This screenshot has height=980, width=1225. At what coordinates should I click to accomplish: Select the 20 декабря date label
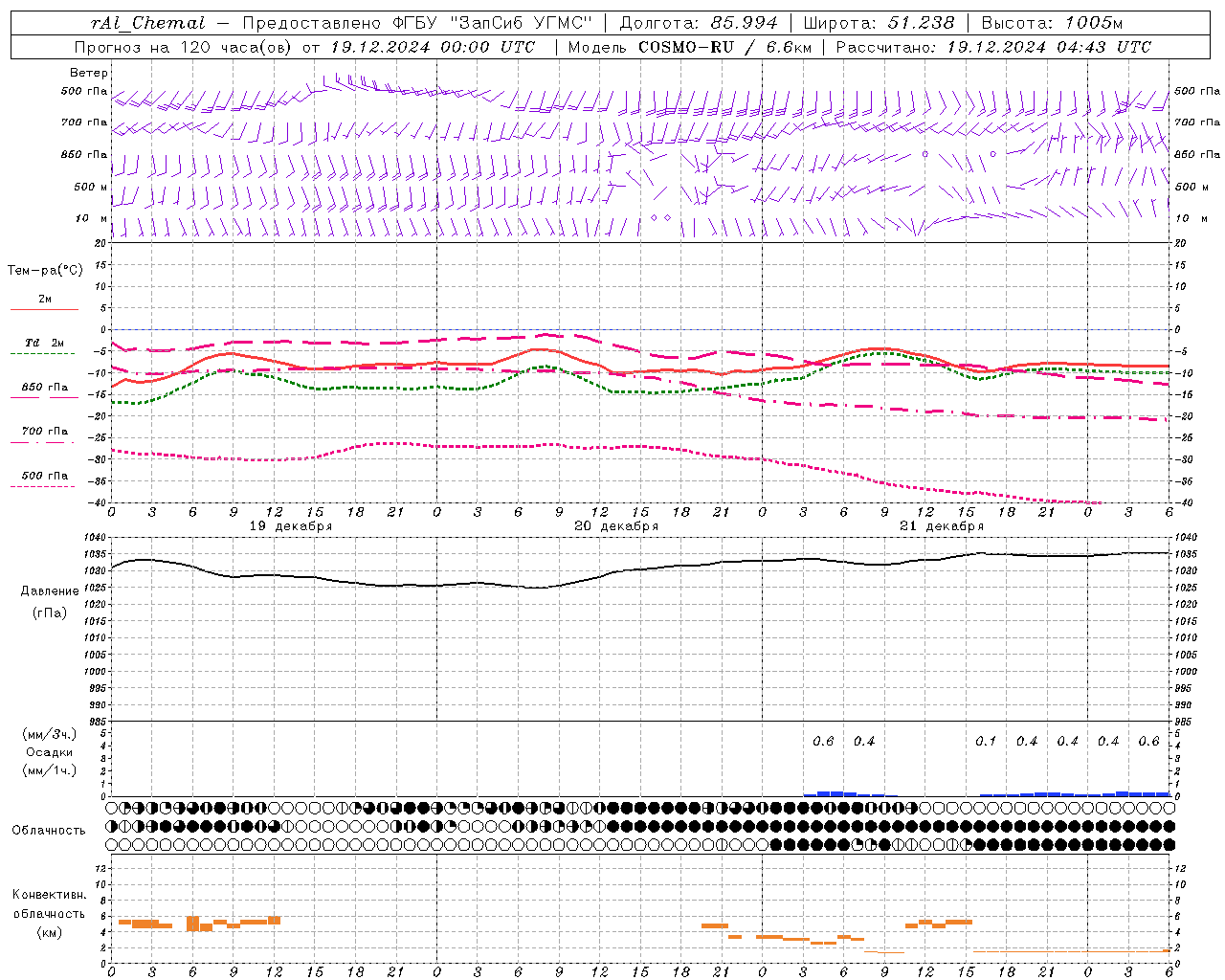click(x=616, y=526)
